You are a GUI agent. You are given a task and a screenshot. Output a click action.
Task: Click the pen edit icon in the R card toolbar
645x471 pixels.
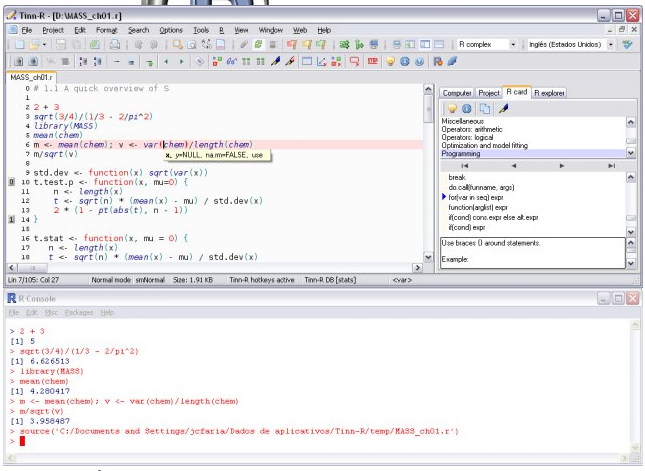point(502,108)
